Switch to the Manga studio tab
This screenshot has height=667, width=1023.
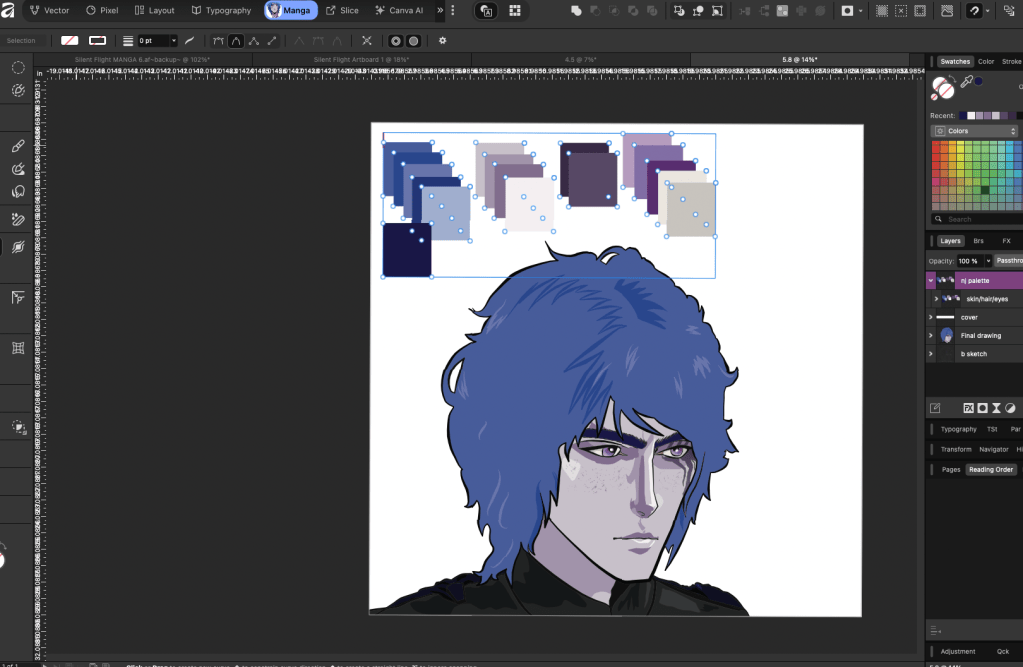(x=291, y=10)
